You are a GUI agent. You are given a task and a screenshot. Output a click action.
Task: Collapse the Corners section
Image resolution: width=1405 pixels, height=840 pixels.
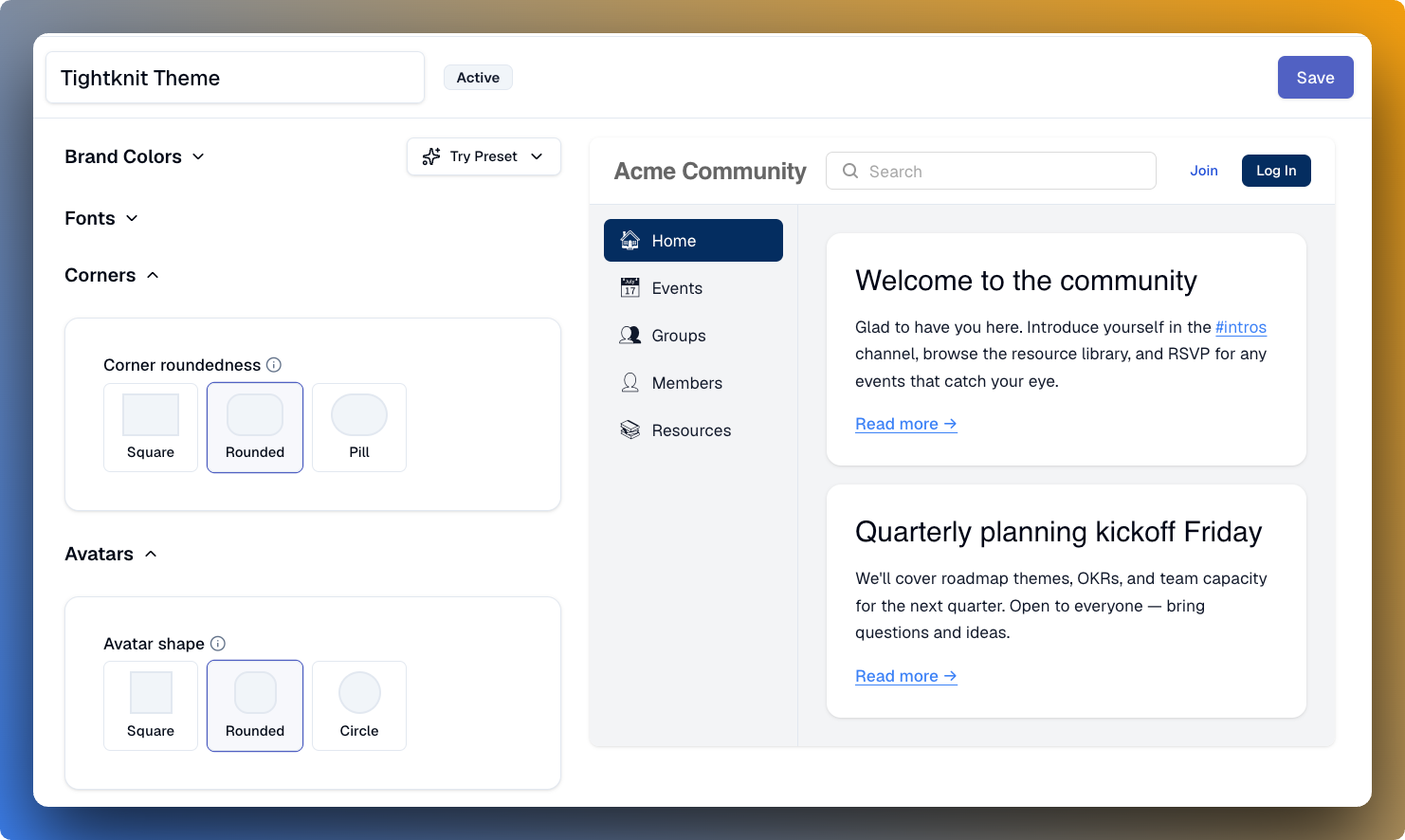(x=112, y=275)
